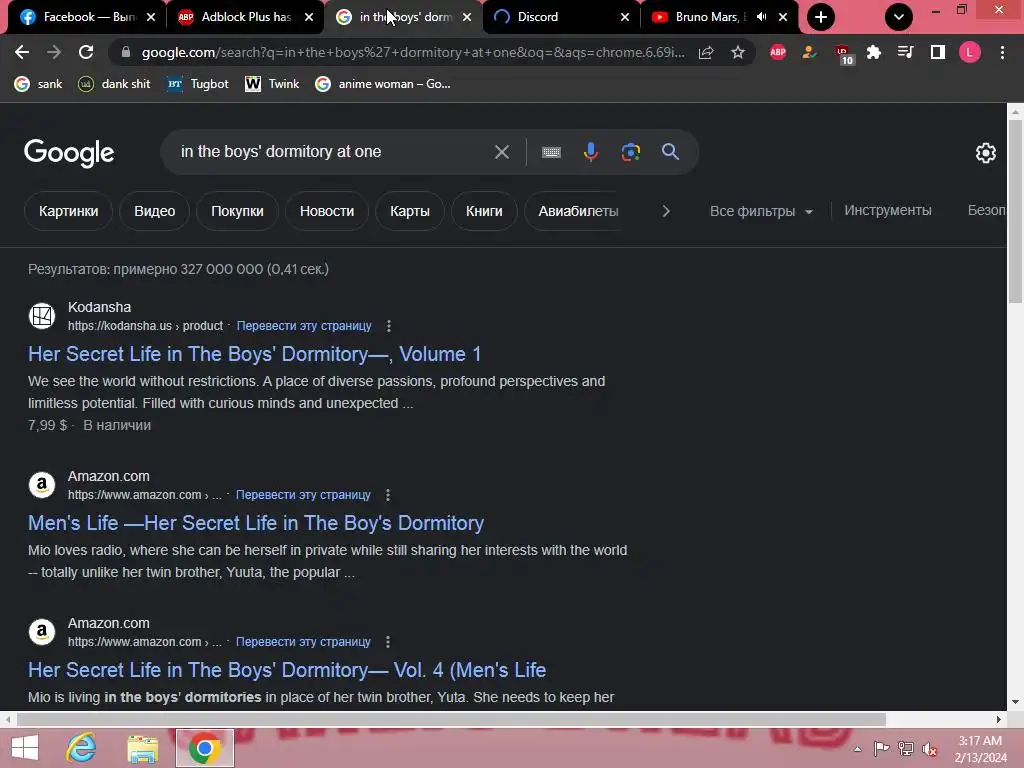Open the anime woman bookmark
The height and width of the screenshot is (768, 1024).
[383, 84]
